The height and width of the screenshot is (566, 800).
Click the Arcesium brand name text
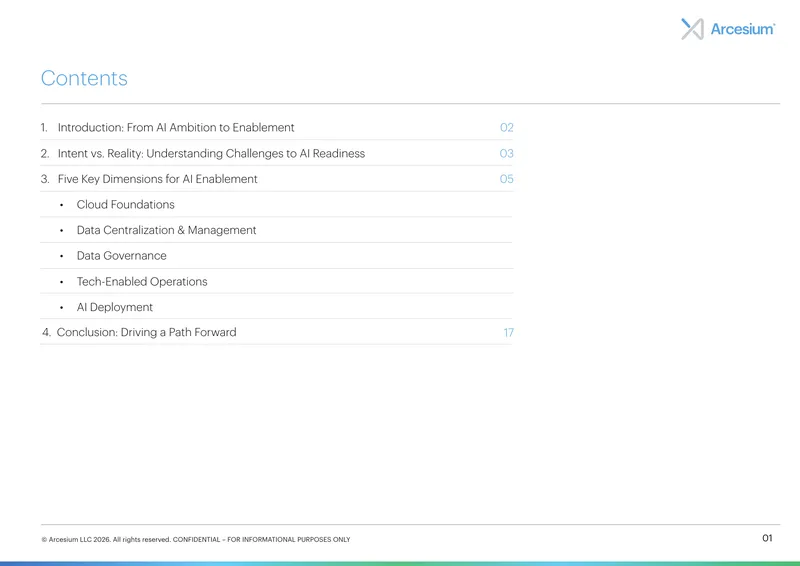tap(743, 29)
